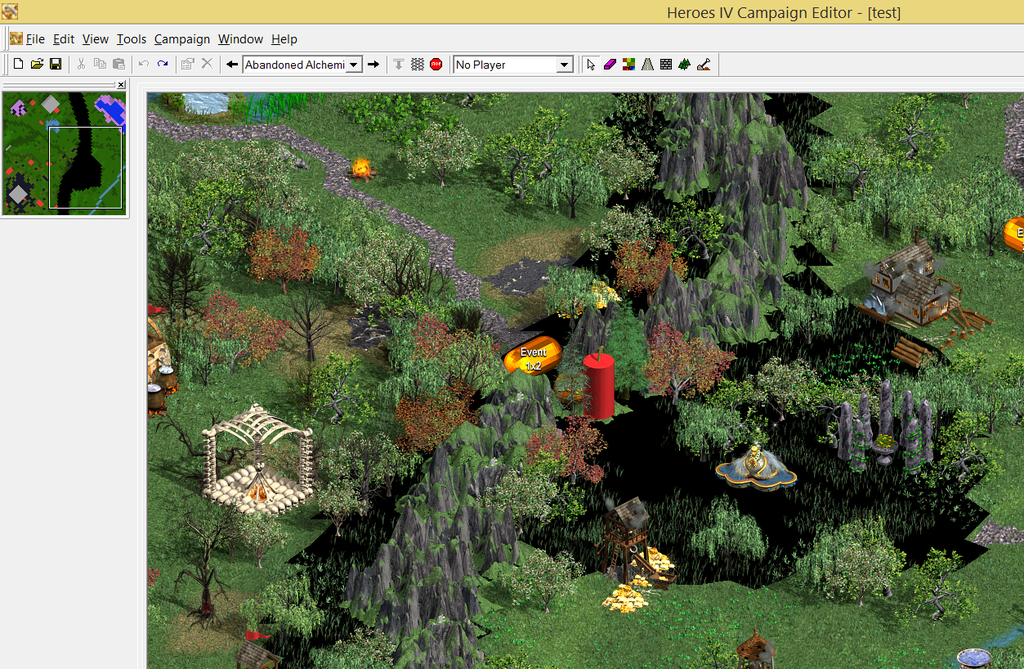Open the Abandoned Alchemi map dropdown
The image size is (1024, 669).
coord(353,65)
